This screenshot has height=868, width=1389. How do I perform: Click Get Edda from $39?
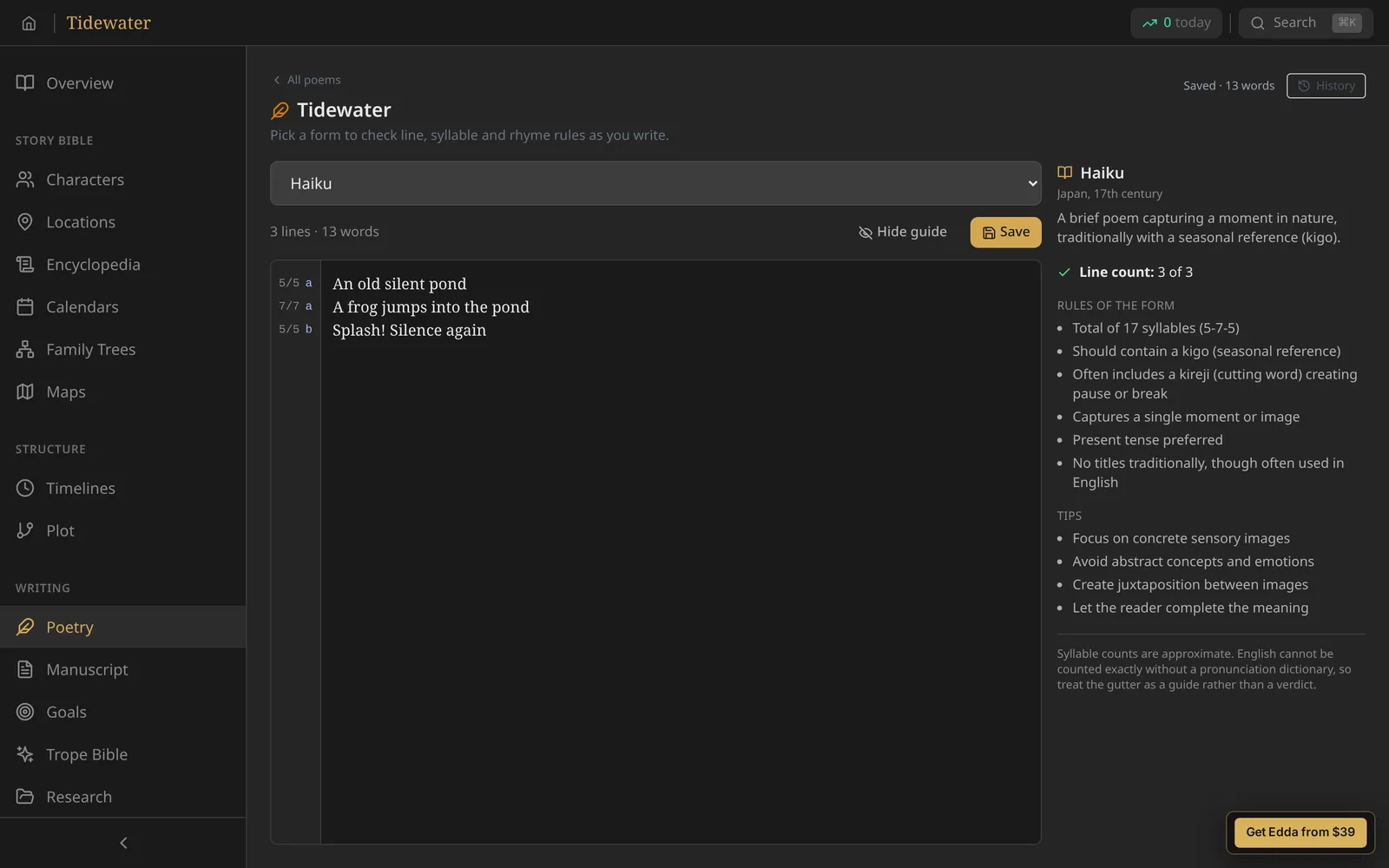[1300, 832]
